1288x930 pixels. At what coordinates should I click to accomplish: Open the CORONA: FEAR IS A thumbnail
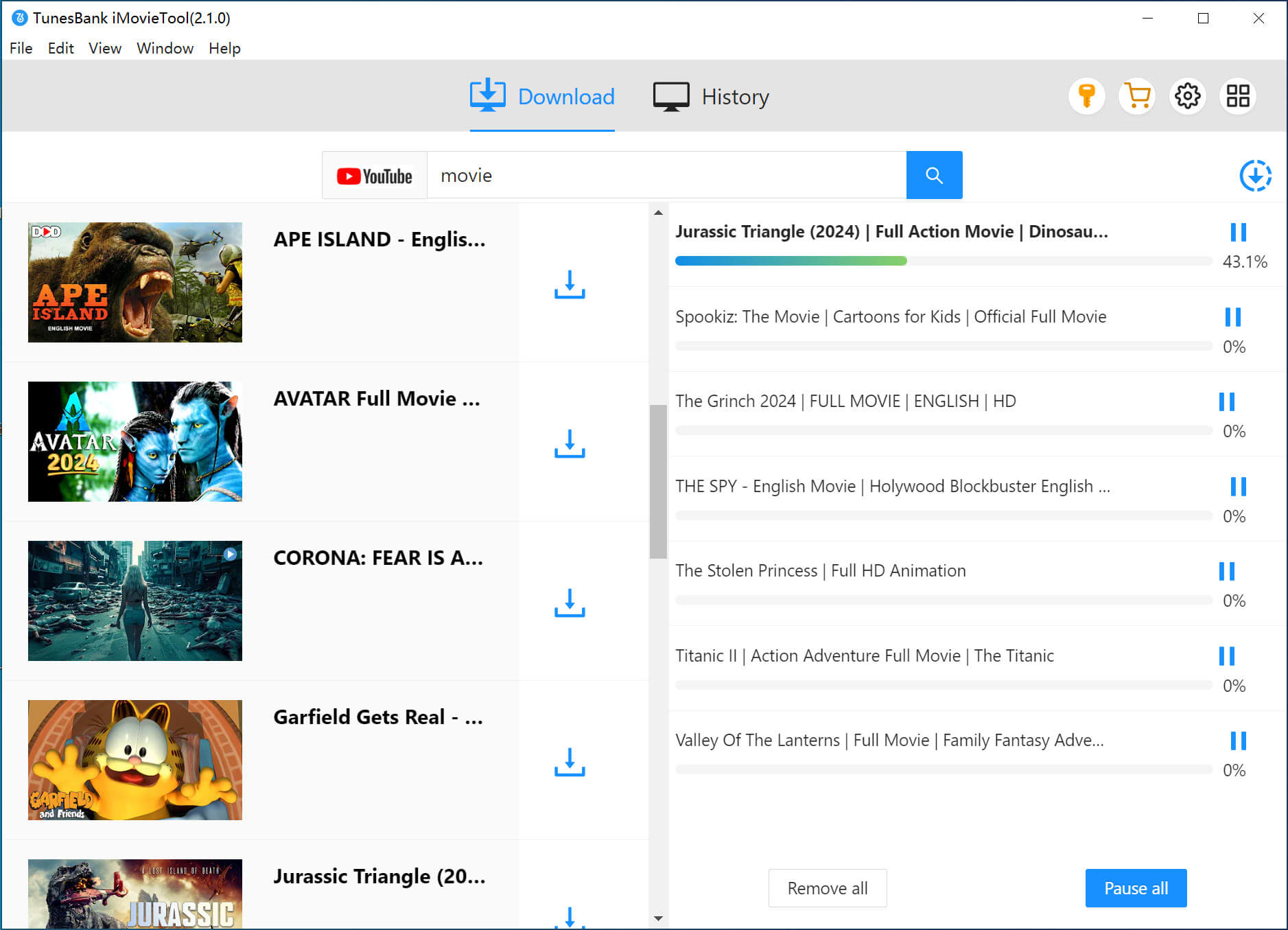(x=134, y=601)
